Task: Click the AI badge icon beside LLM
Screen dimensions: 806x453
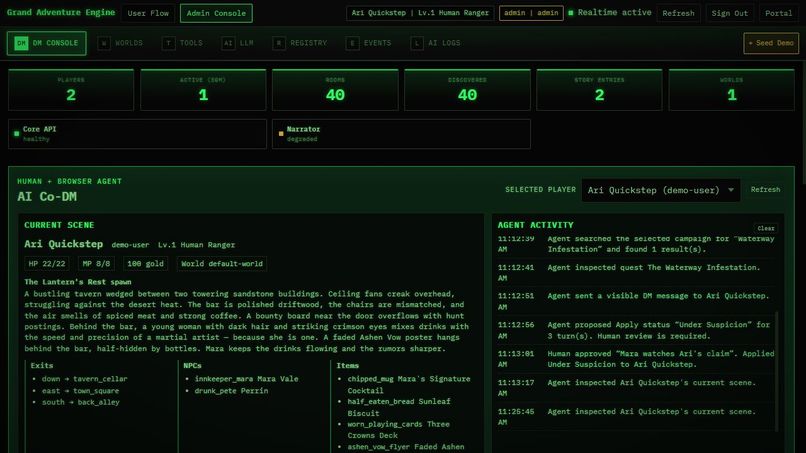Action: (x=228, y=43)
